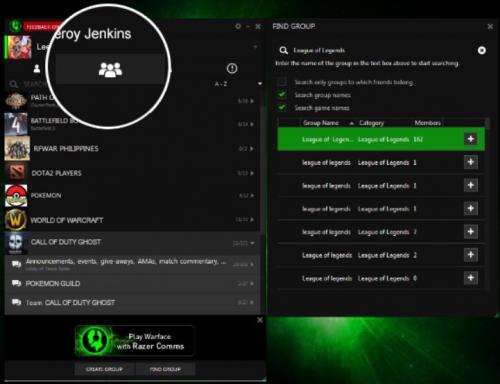Select the POKEMON group name

[x=46, y=195]
